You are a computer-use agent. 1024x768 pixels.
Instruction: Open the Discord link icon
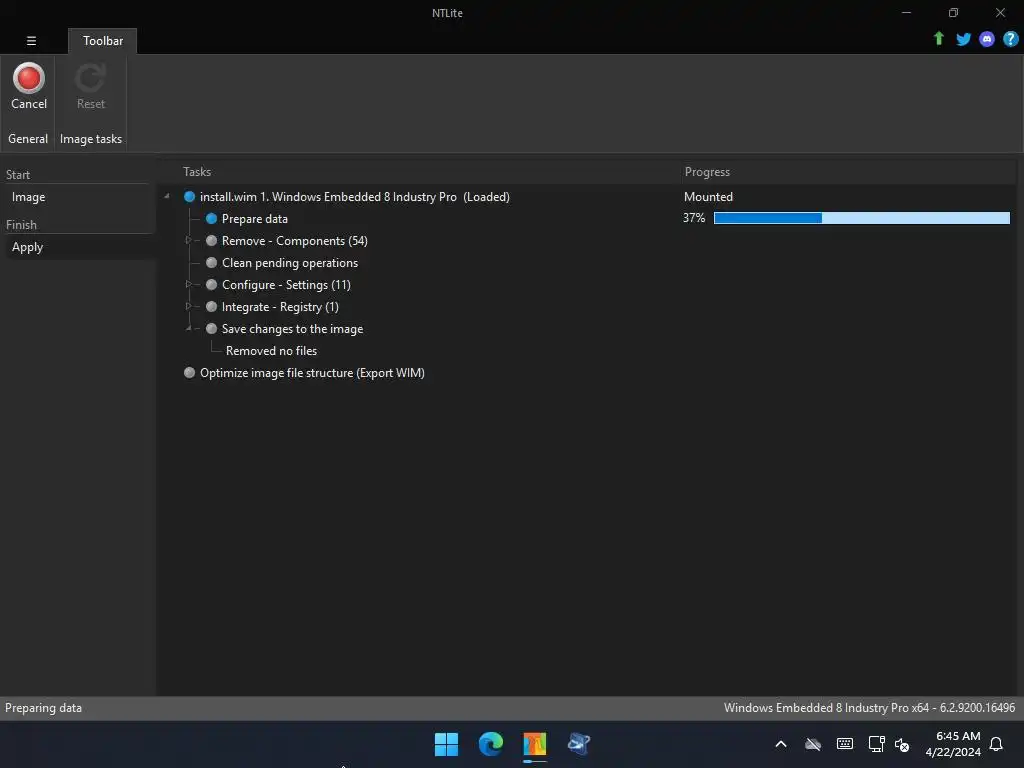[987, 39]
